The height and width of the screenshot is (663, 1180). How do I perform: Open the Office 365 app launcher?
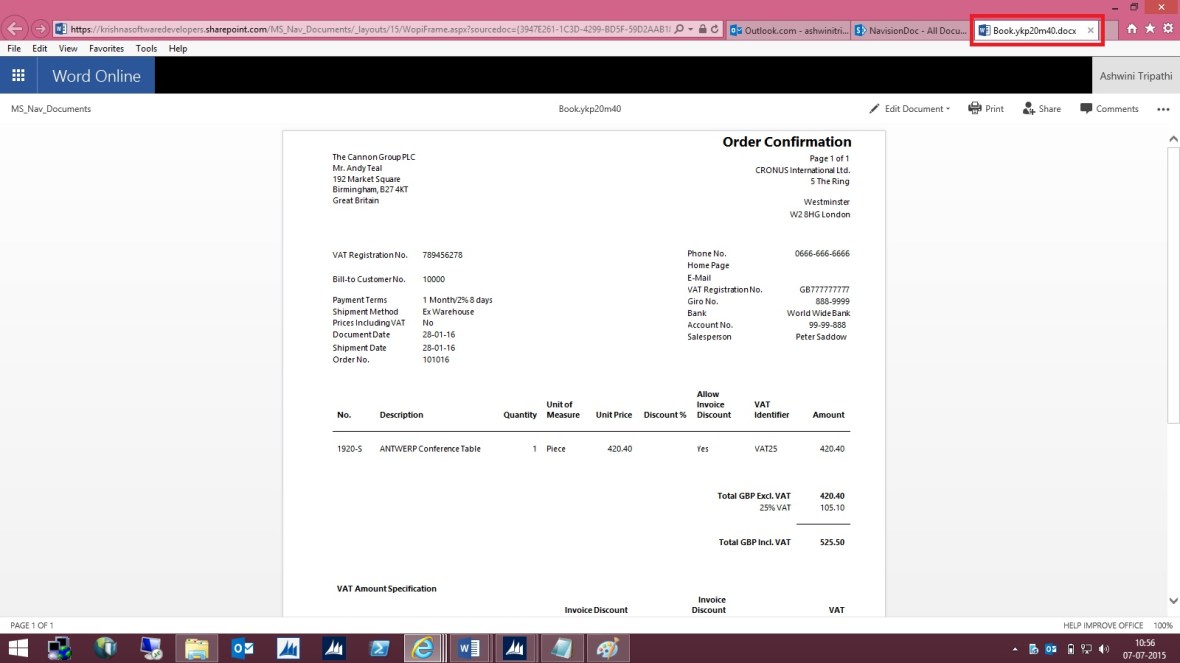[x=18, y=75]
